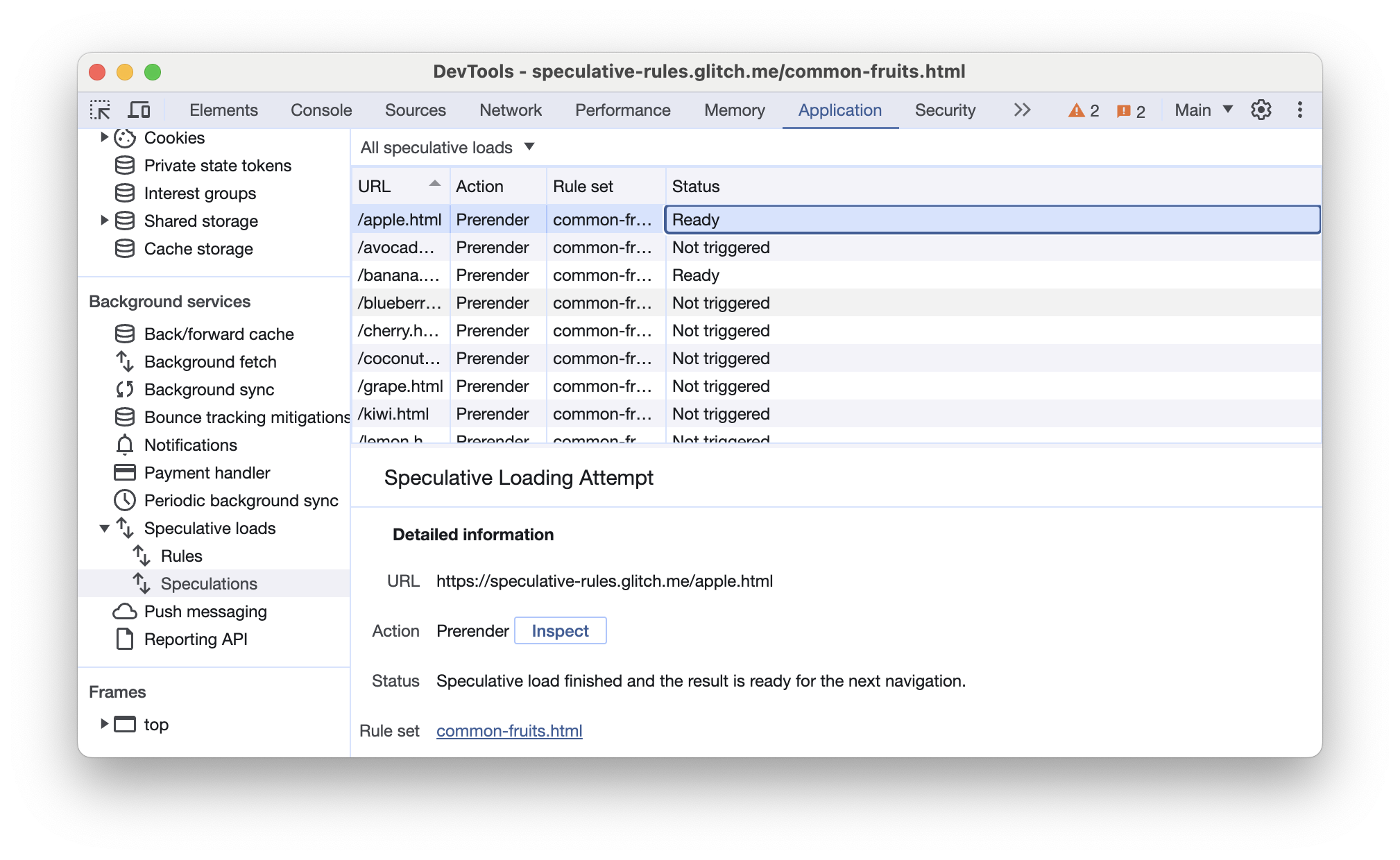Image resolution: width=1400 pixels, height=860 pixels.
Task: Expand the Cookies section in sidebar
Action: 103,139
